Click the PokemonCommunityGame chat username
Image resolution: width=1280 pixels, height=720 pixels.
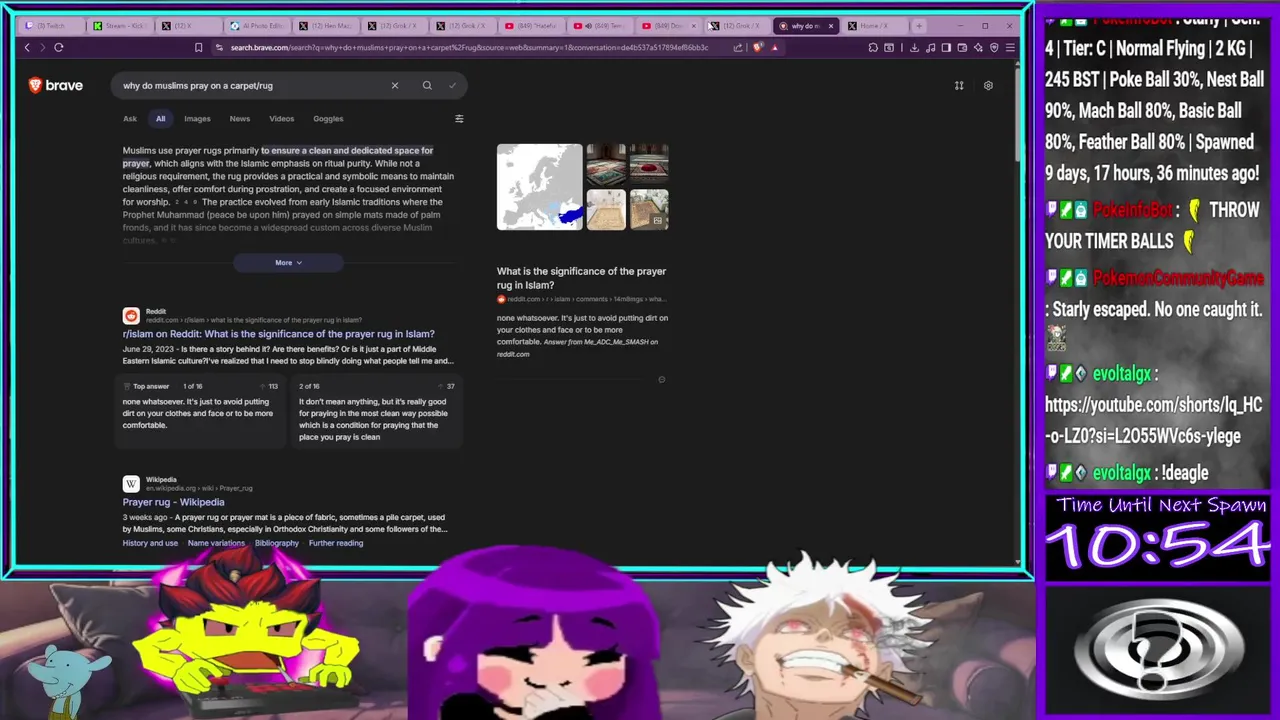click(1180, 278)
